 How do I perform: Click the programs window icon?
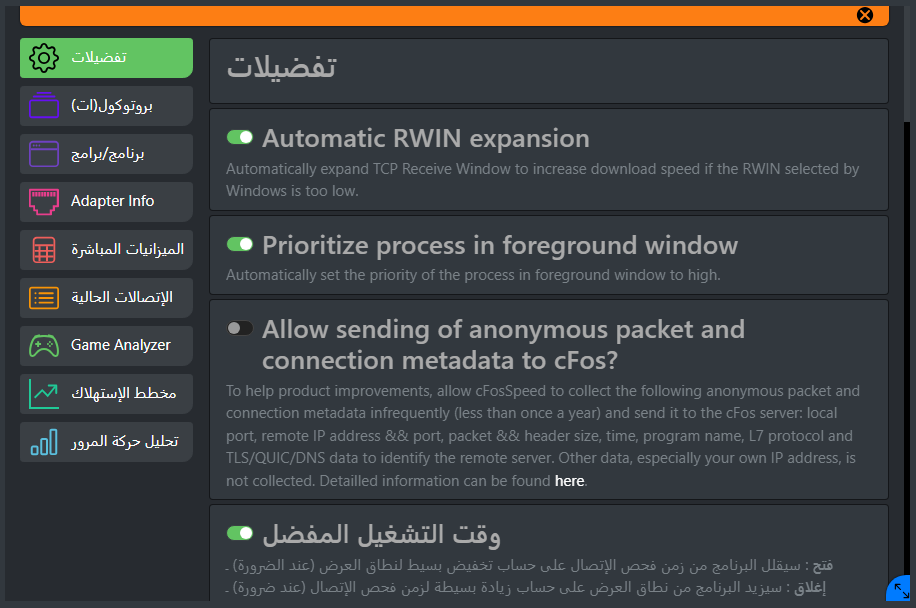click(44, 154)
